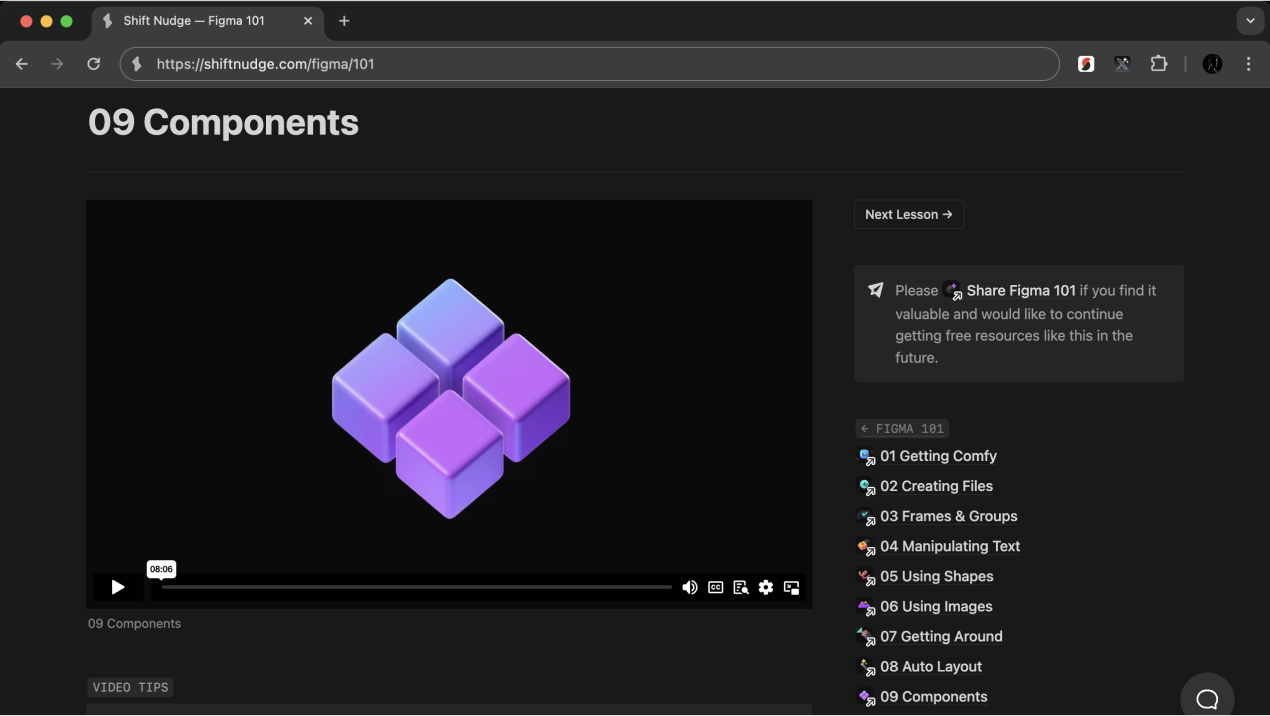Image resolution: width=1270 pixels, height=716 pixels.
Task: Click the address bar URL field
Action: click(x=590, y=64)
